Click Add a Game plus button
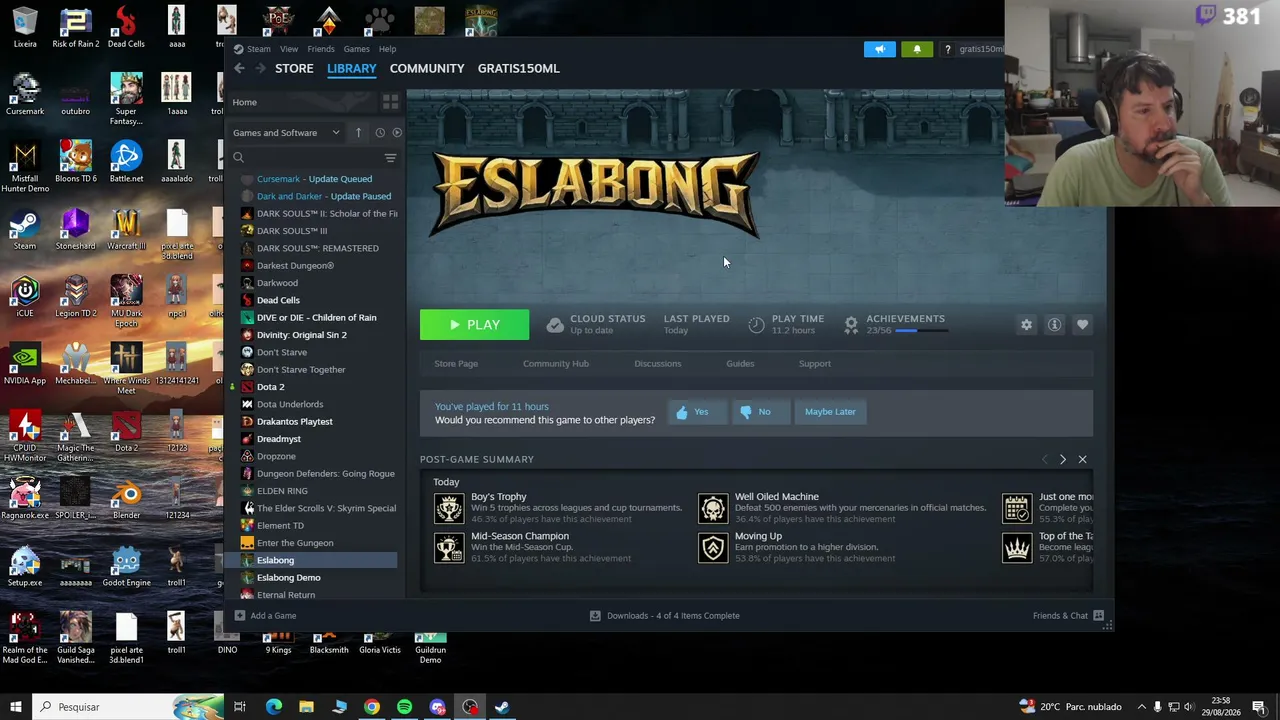 (240, 616)
